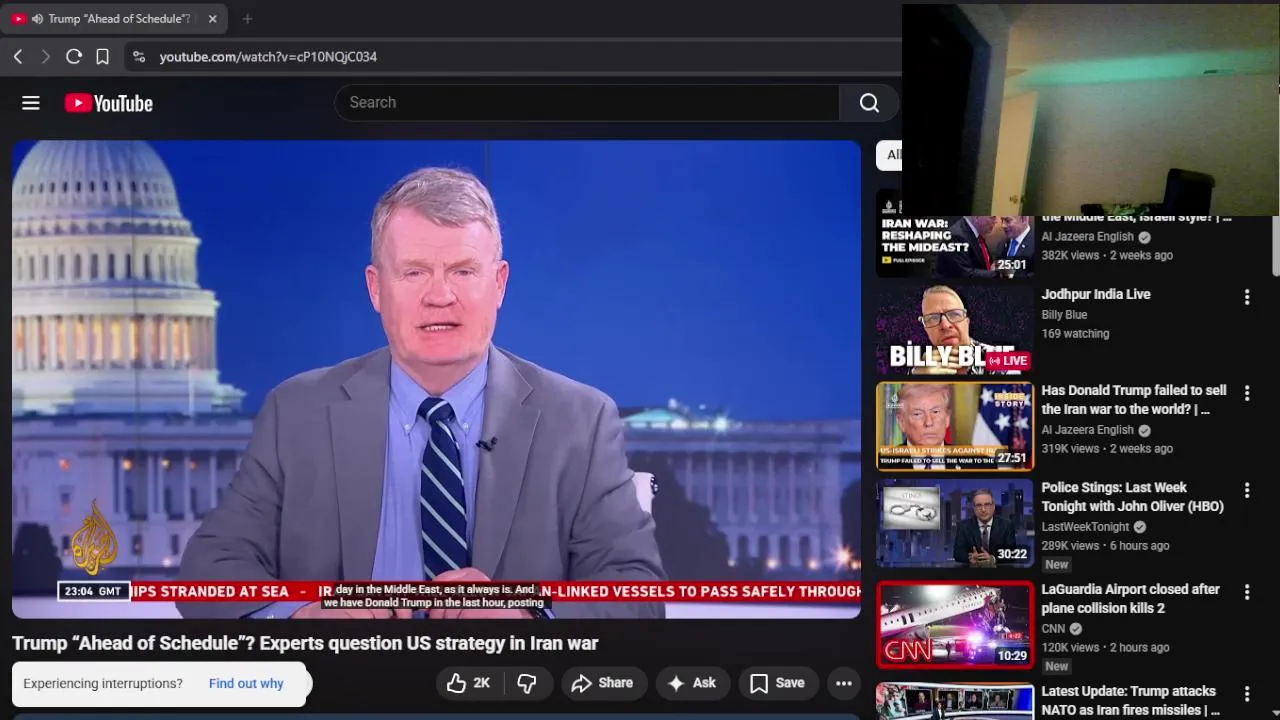Click the recommendations sidebar scrollbar
The width and height of the screenshot is (1280, 720).
[1275, 246]
